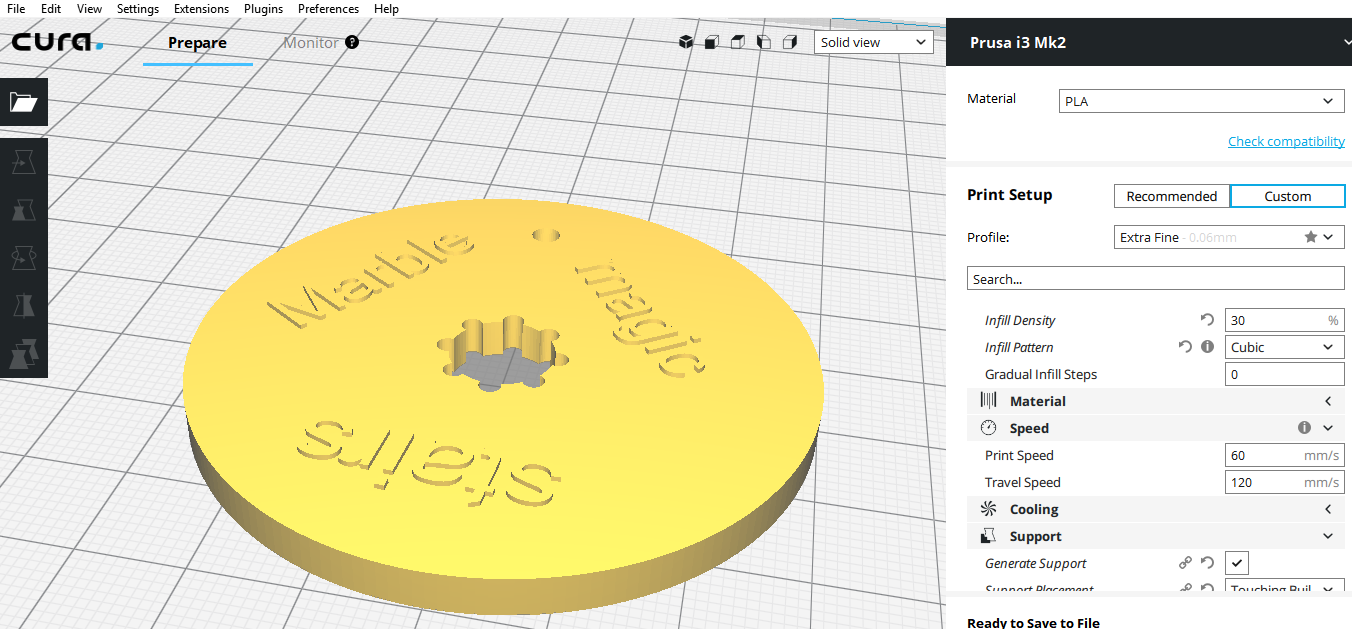Open the File menu
This screenshot has width=1352, height=629.
tap(16, 9)
